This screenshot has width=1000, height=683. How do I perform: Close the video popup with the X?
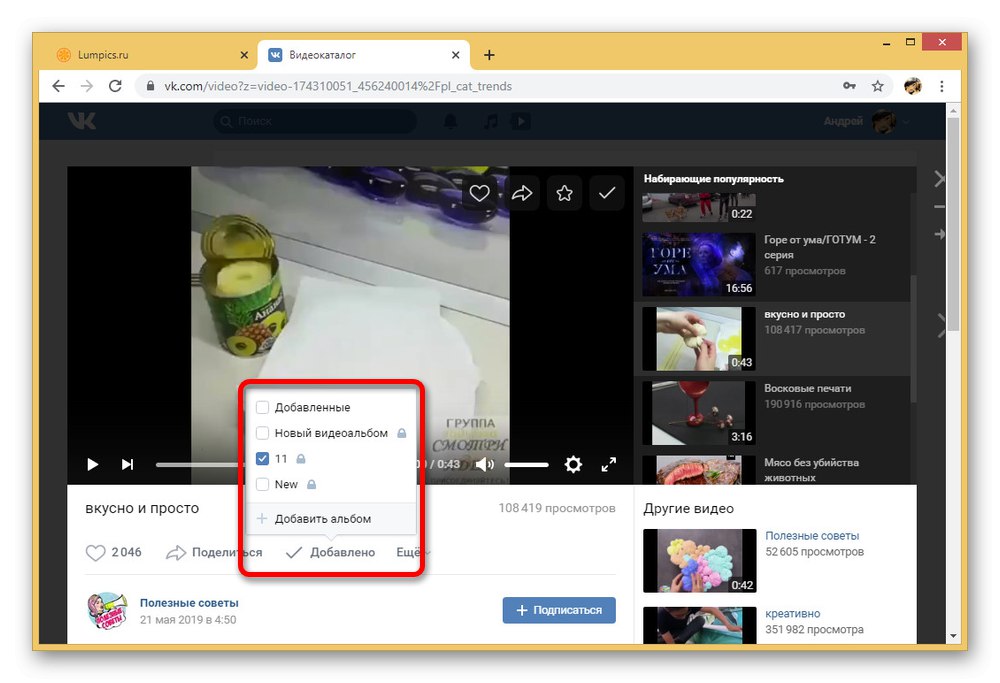pyautogui.click(x=939, y=179)
